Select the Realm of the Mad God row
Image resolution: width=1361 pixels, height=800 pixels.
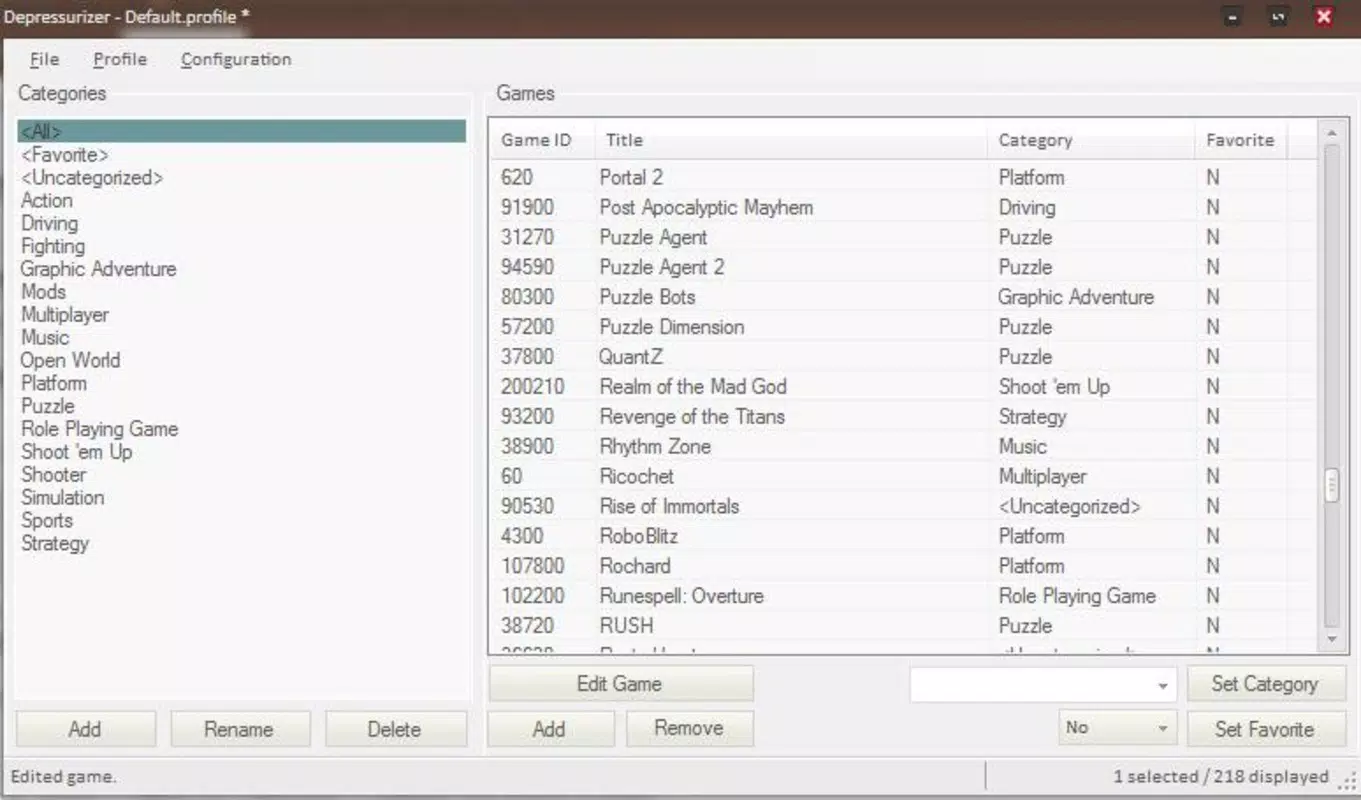(905, 386)
